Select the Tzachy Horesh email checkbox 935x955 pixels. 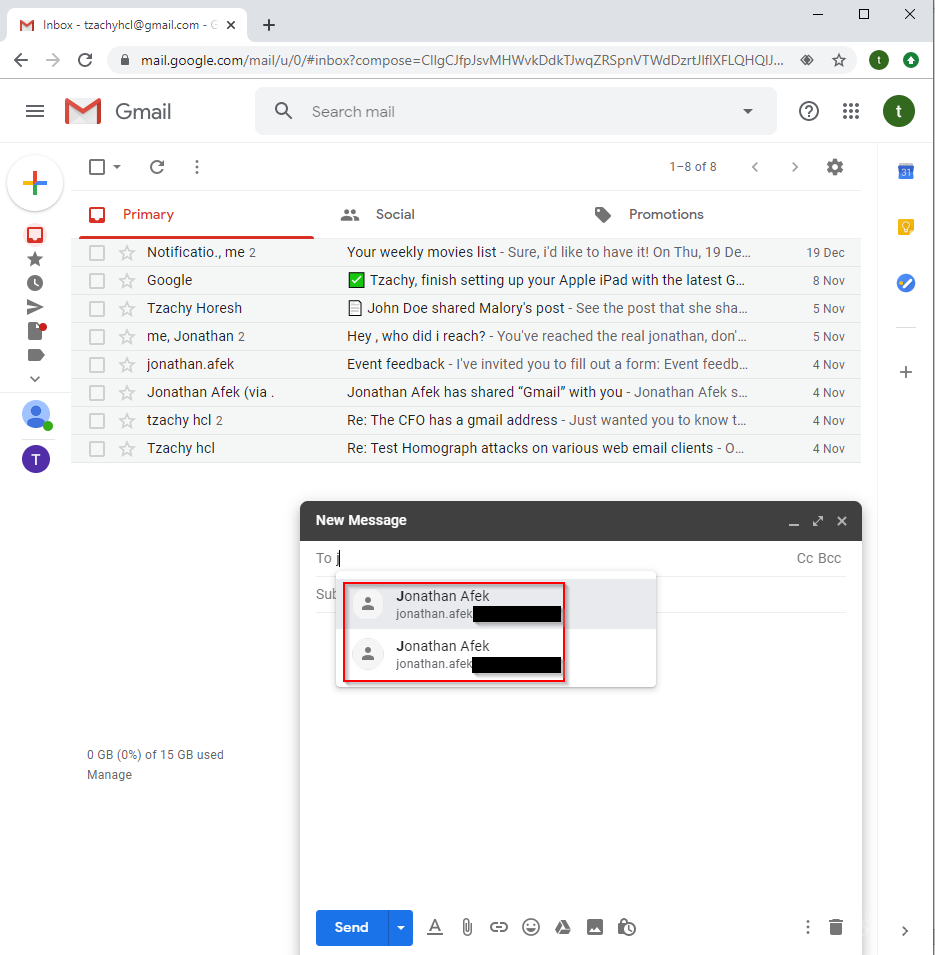[x=97, y=308]
